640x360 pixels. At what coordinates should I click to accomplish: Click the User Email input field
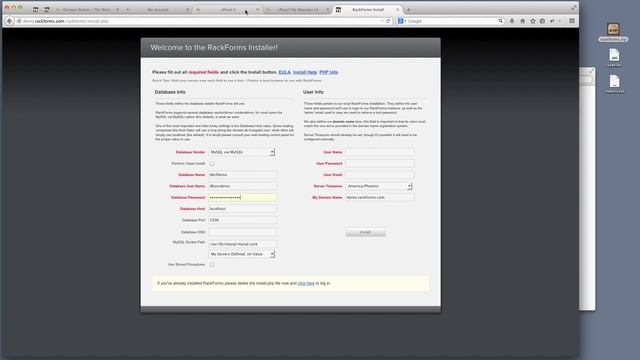(x=380, y=175)
